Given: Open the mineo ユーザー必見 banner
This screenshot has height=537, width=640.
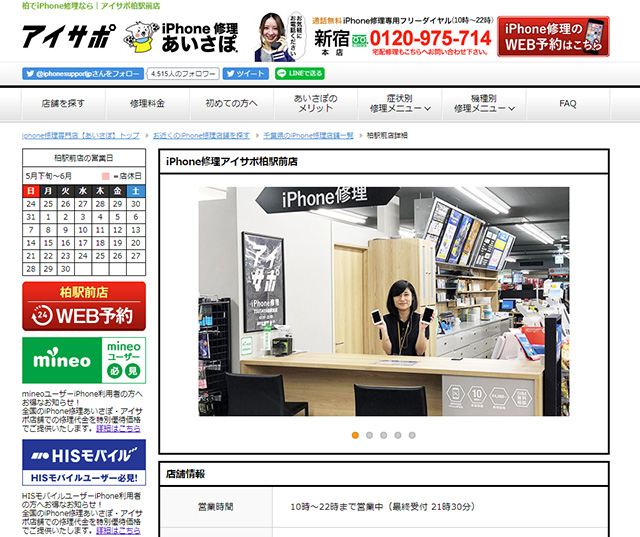Looking at the screenshot, I should point(84,360).
